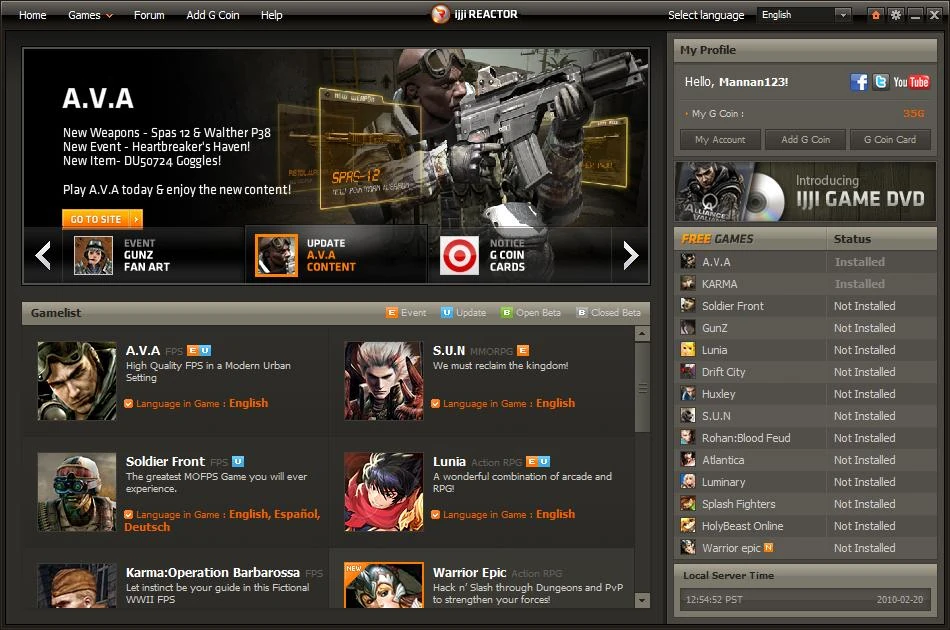Viewport: 950px width, 630px height.
Task: Open the Soldier Front title in Gamelist
Action: tap(165, 462)
